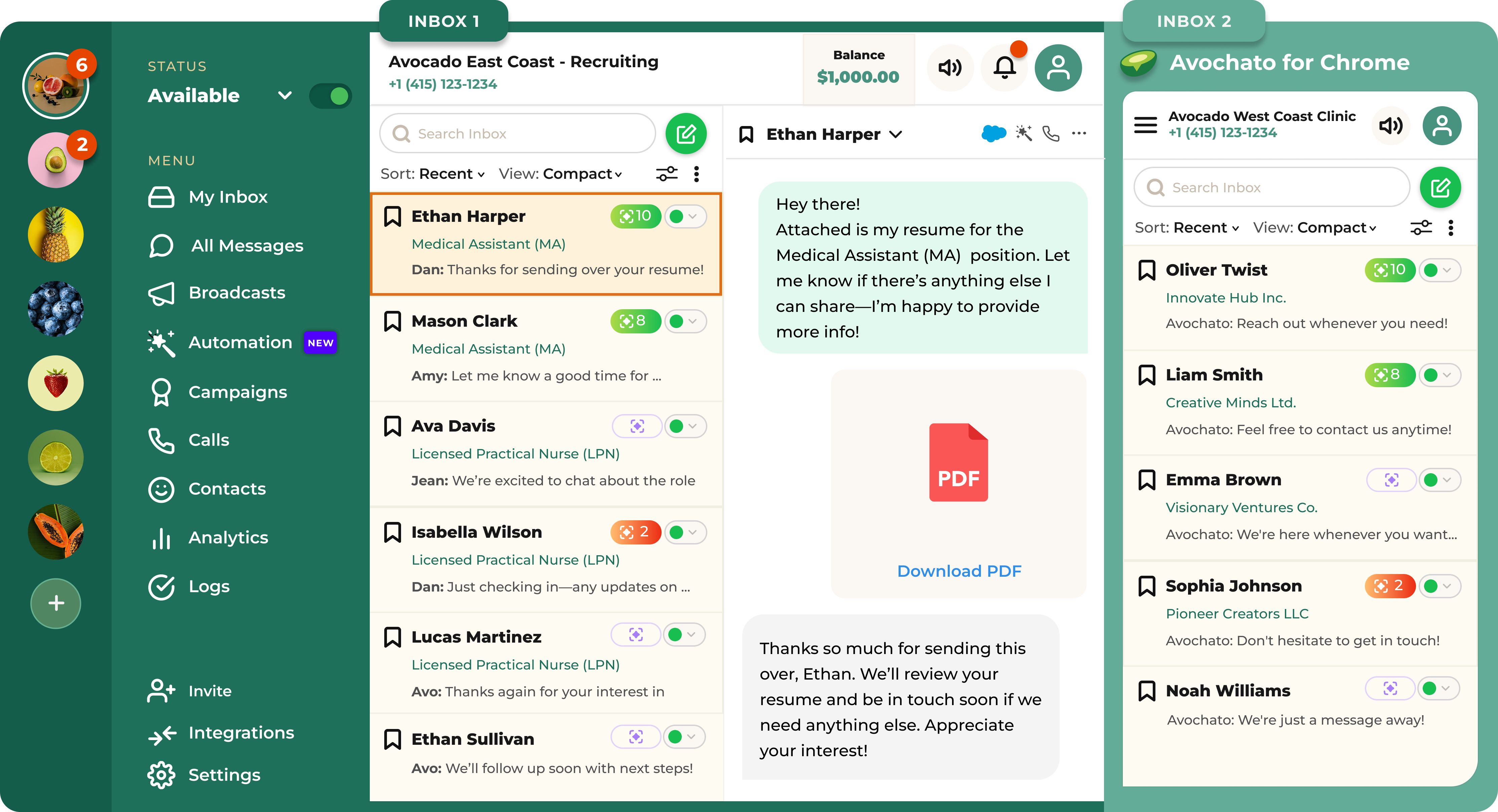Open Isabella Wilson conversation
Image resolution: width=1498 pixels, height=812 pixels.
coord(546,559)
